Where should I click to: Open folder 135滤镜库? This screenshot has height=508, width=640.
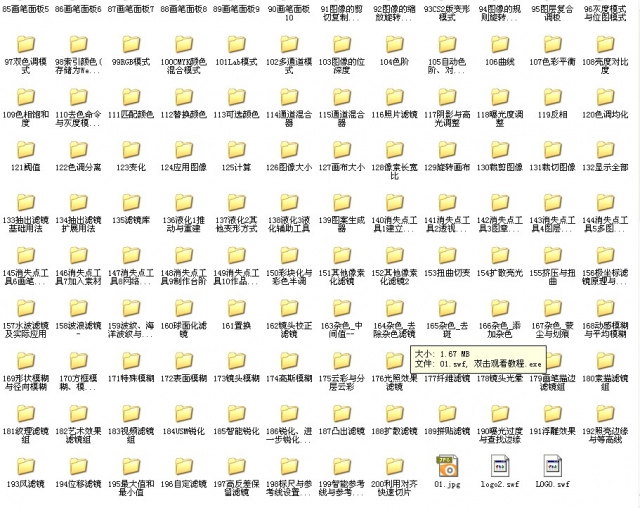(x=131, y=202)
